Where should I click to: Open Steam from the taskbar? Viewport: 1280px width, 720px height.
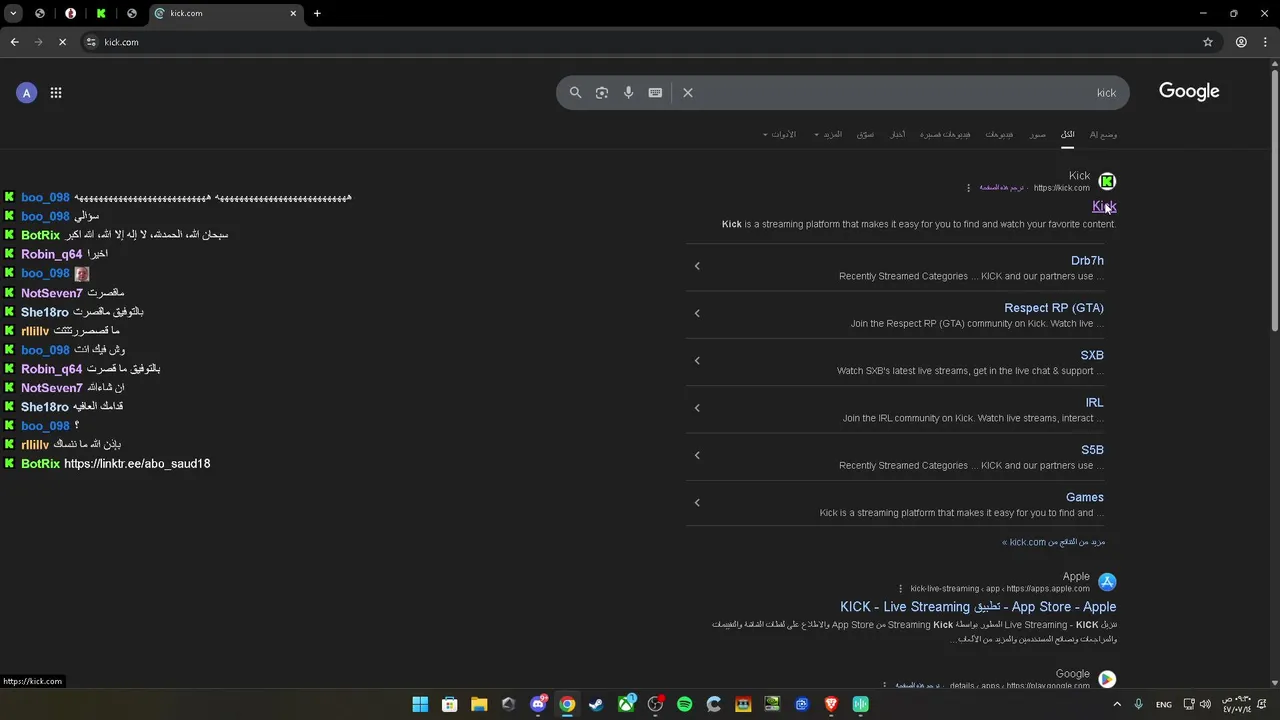pyautogui.click(x=596, y=704)
